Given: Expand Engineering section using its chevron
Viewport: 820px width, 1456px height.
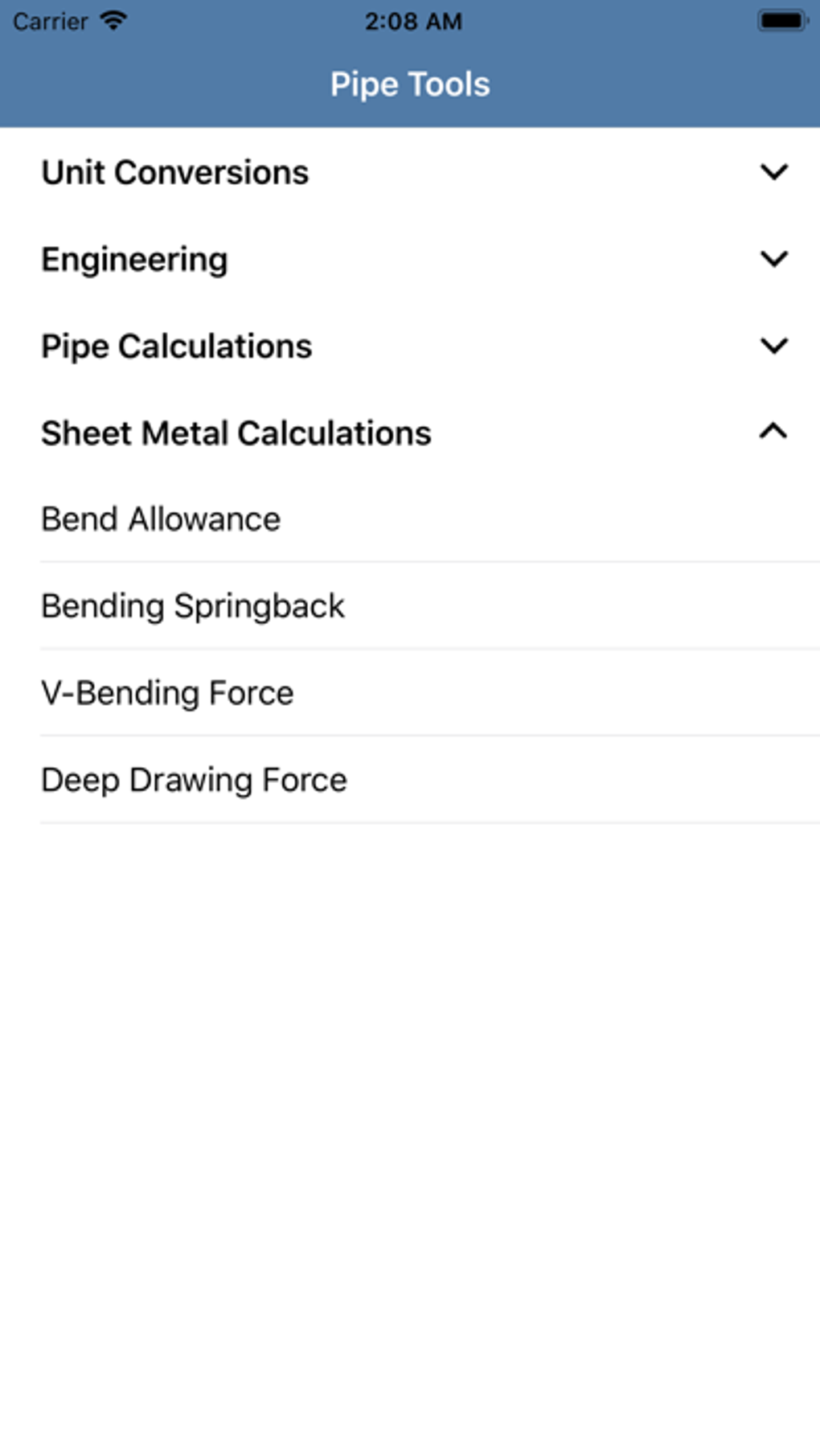Looking at the screenshot, I should pyautogui.click(x=773, y=259).
